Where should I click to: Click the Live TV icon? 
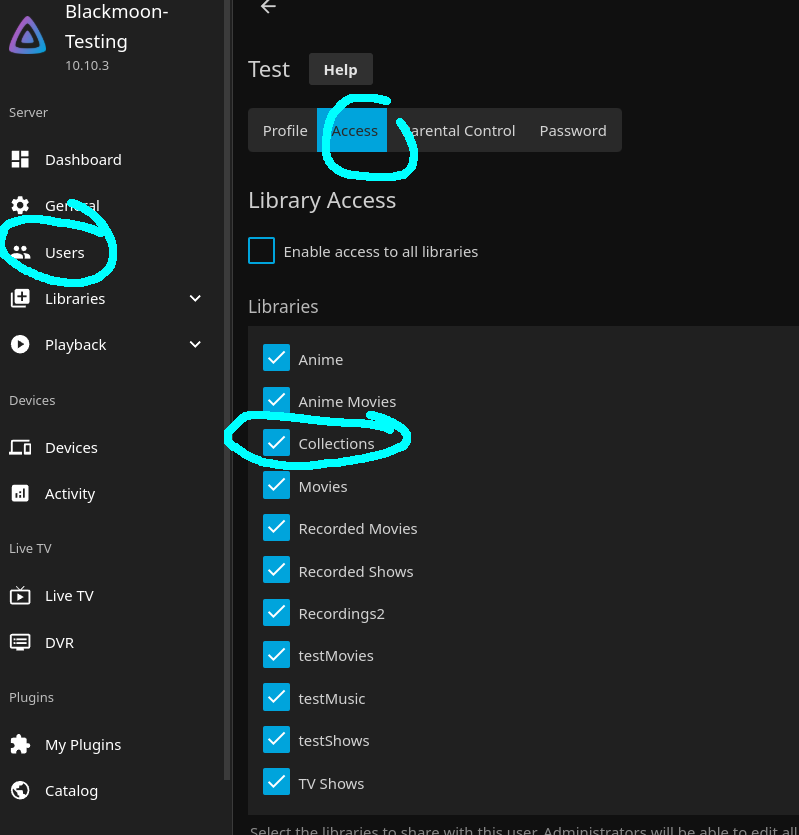click(20, 596)
